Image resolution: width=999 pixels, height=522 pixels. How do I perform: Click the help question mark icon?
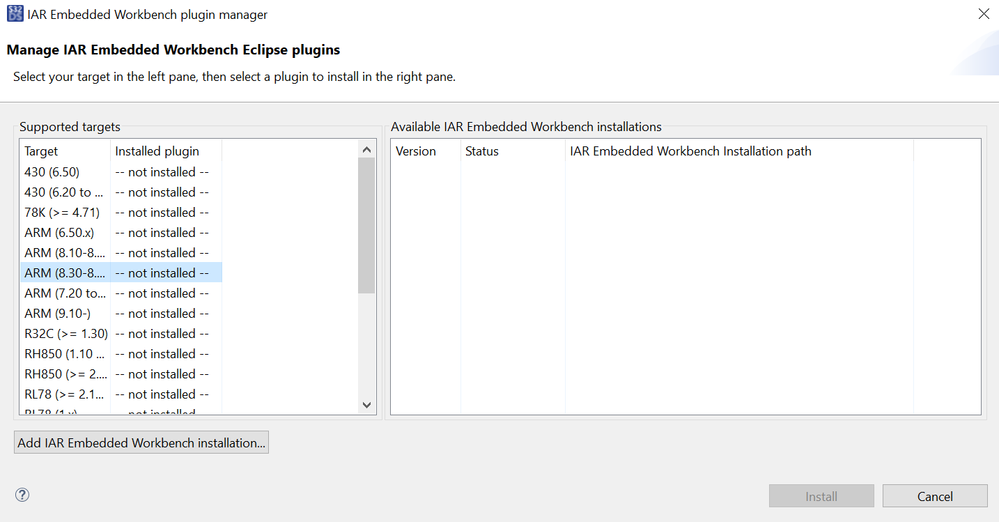(22, 495)
